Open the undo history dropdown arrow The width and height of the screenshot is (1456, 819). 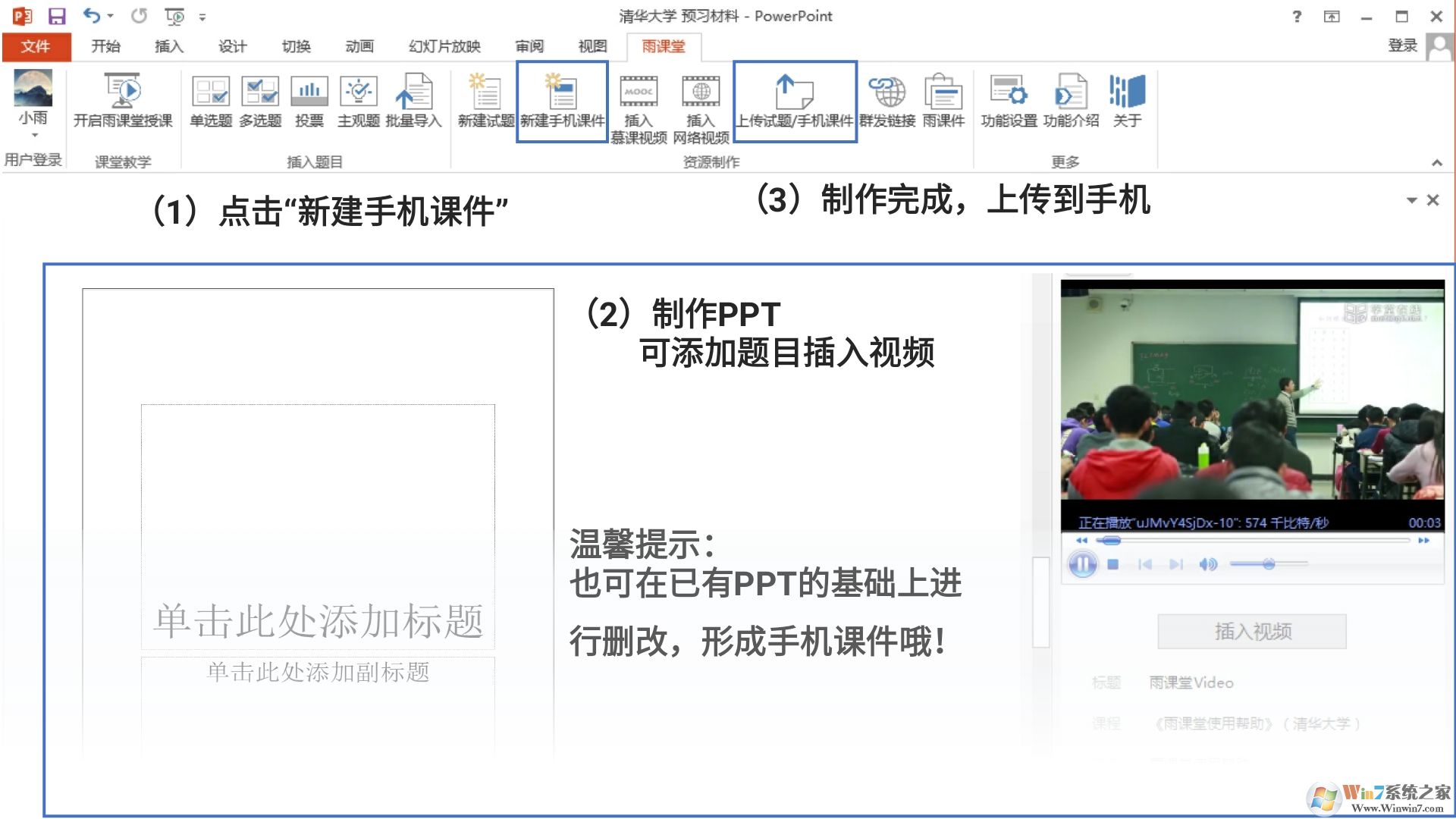[111, 16]
